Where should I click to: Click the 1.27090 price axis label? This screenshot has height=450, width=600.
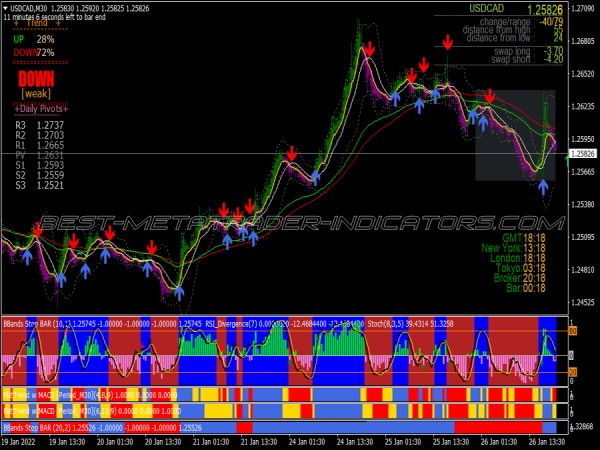583,8
